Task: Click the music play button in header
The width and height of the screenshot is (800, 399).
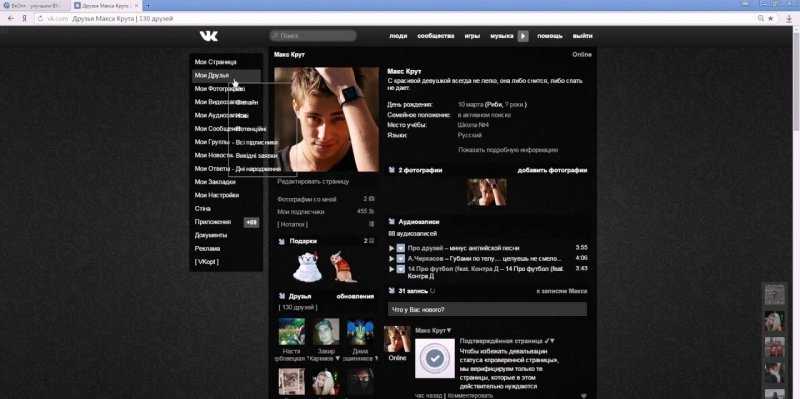Action: click(x=523, y=36)
